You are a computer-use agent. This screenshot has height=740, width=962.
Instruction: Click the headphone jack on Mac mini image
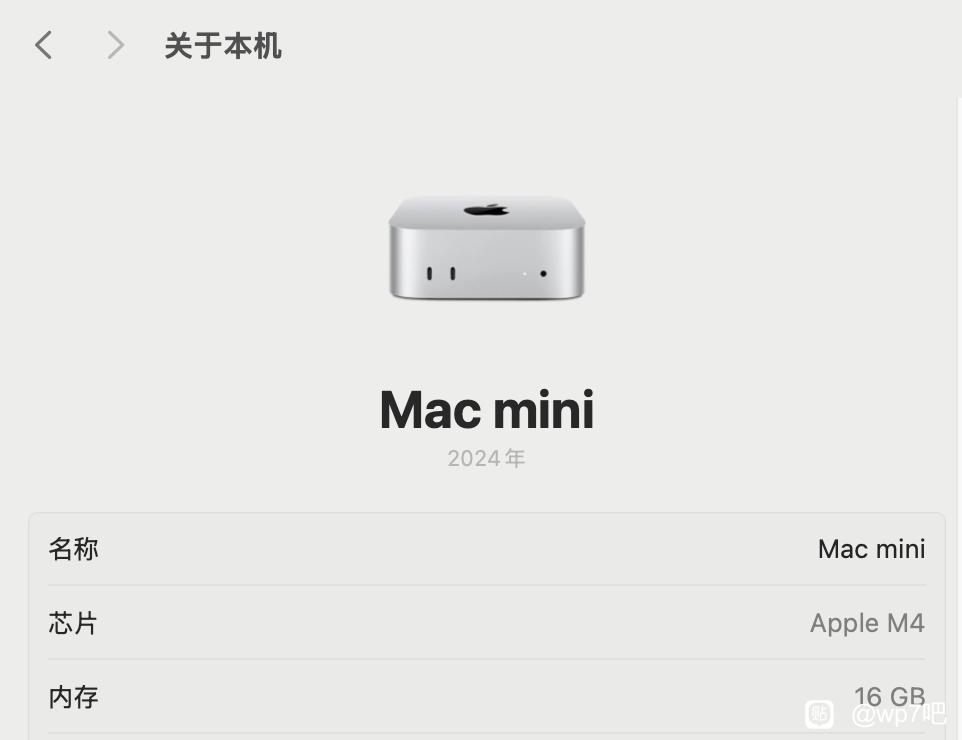[x=543, y=274]
